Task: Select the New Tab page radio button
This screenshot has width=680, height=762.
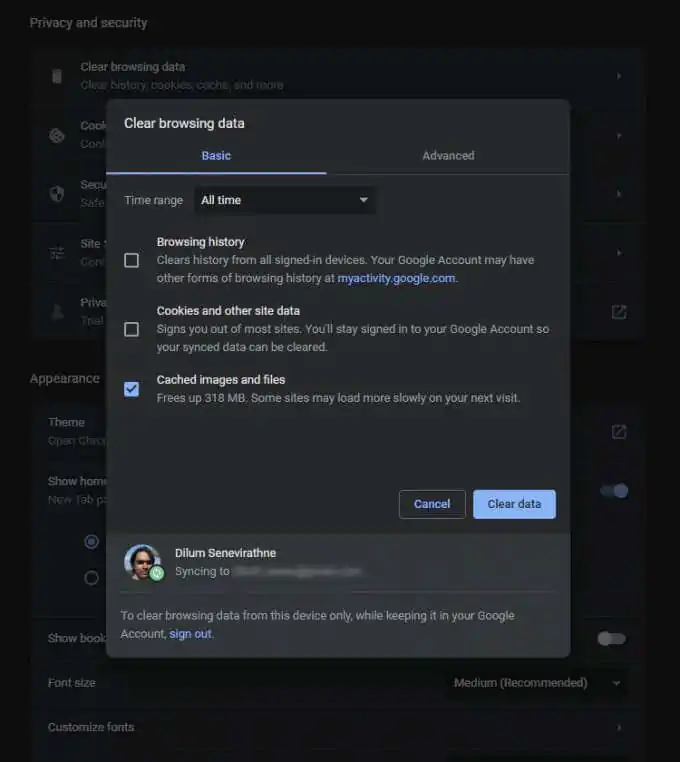Action: (x=91, y=541)
